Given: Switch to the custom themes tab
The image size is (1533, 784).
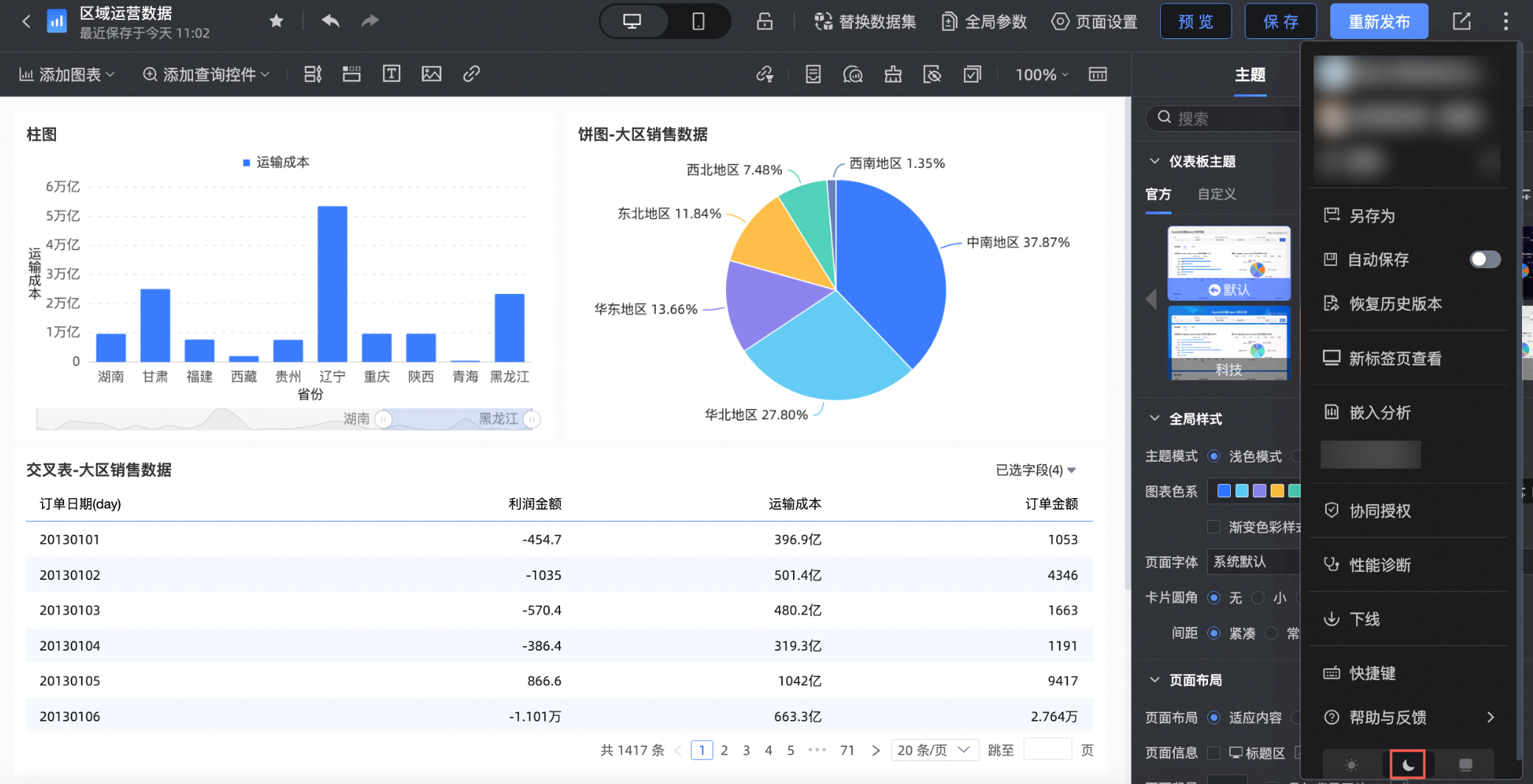Looking at the screenshot, I should tap(1216, 194).
